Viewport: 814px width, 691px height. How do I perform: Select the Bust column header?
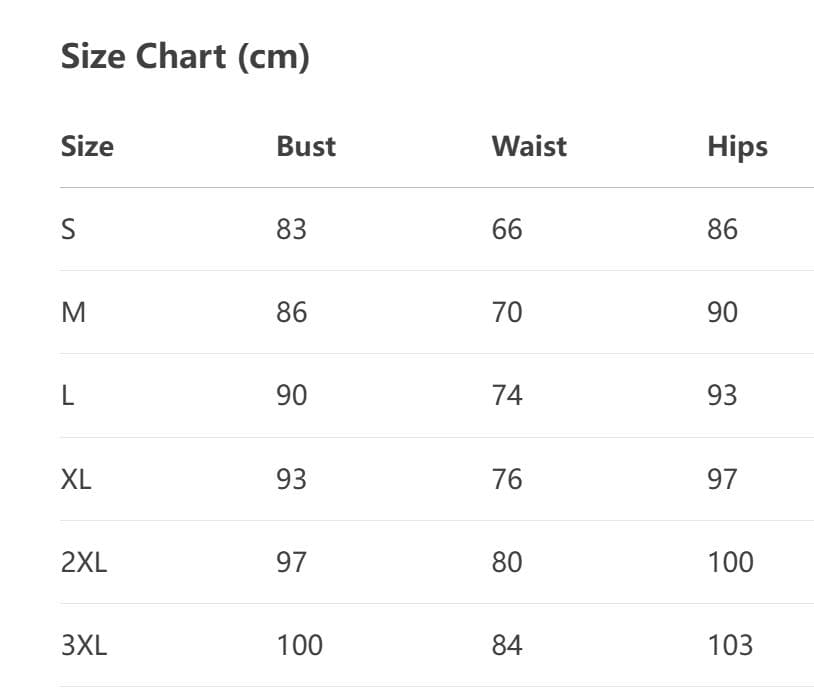[x=306, y=147]
